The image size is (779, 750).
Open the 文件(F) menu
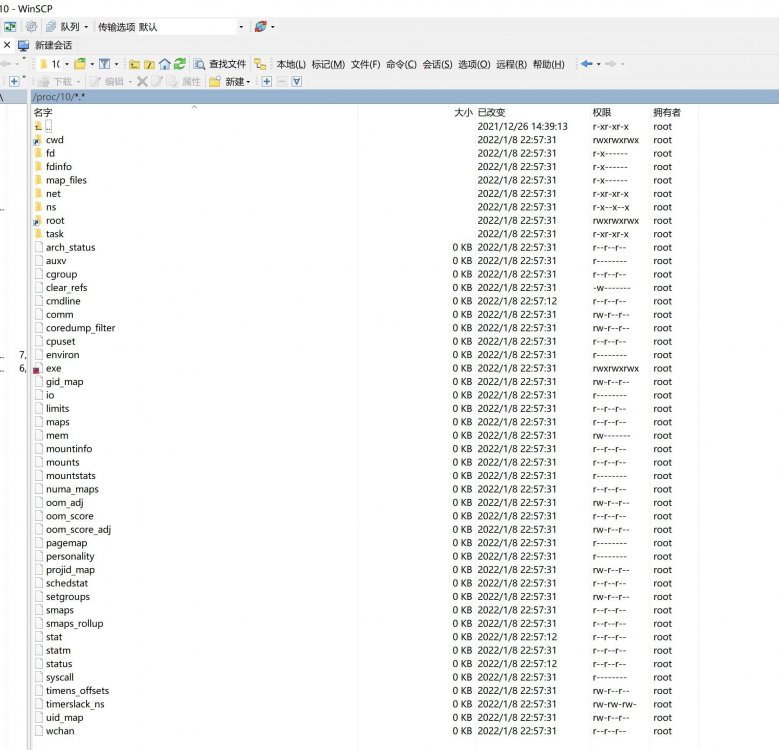click(x=366, y=65)
